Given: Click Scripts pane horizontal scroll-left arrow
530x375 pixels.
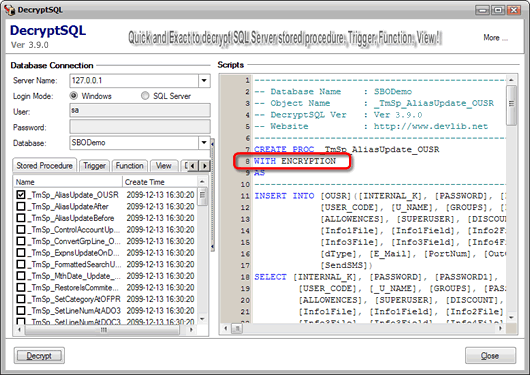Looking at the screenshot, I should 226,328.
